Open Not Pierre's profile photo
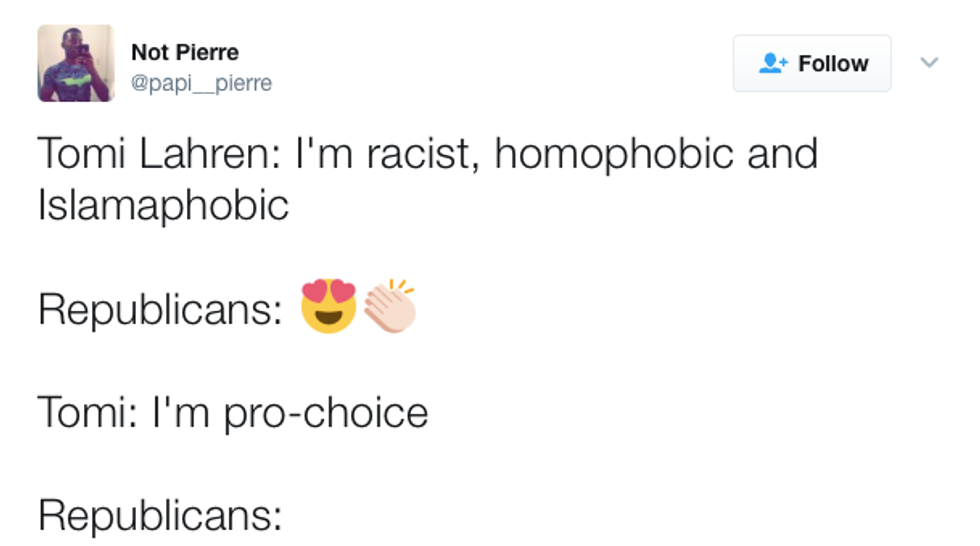 pos(76,63)
